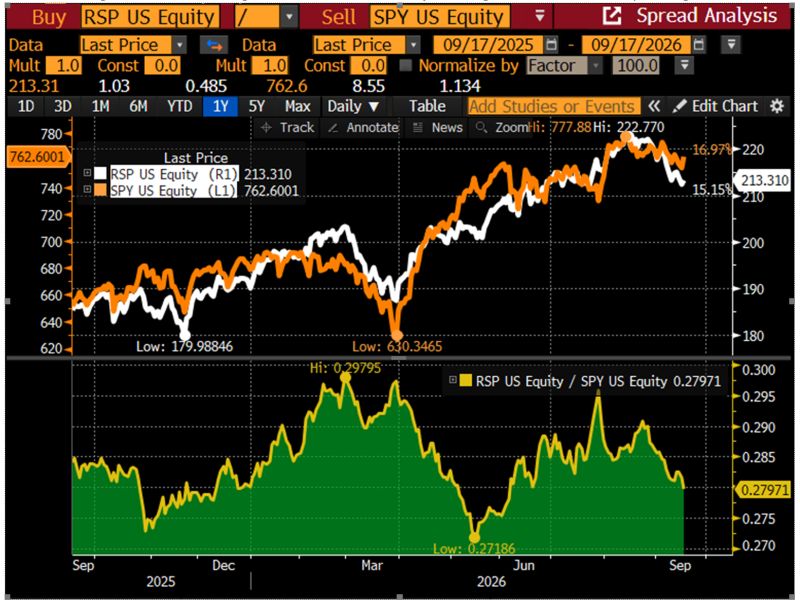Screen dimensions: 800x605
Task: Click the 16.97% return label
Action: [712, 149]
